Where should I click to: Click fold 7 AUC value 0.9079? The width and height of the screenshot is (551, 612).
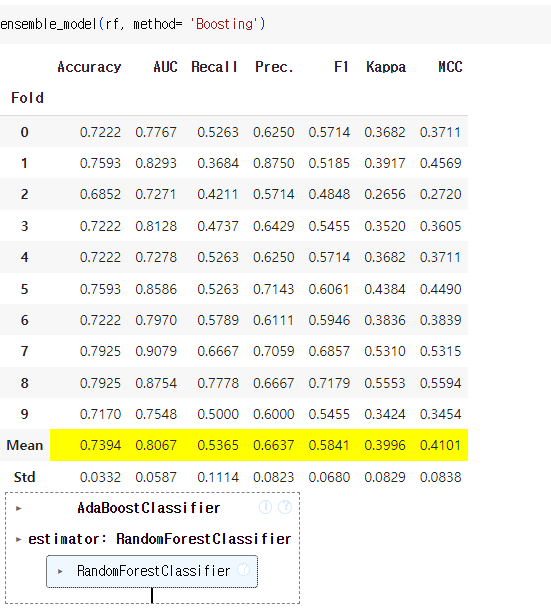[x=156, y=351]
